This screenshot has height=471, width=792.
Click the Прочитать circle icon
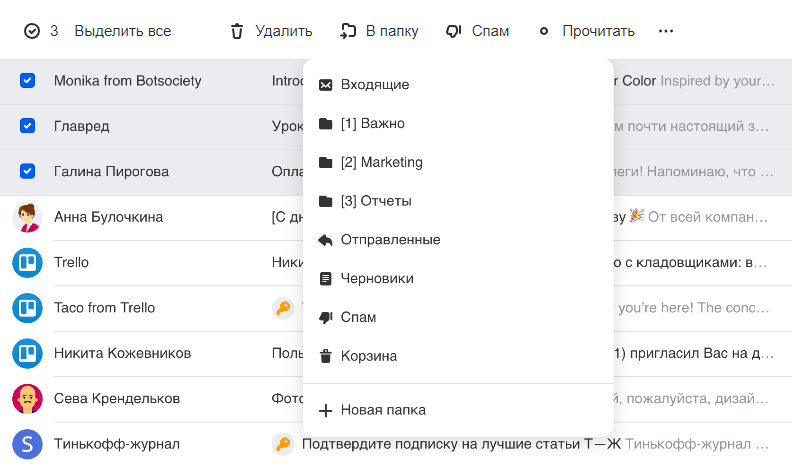coord(544,31)
